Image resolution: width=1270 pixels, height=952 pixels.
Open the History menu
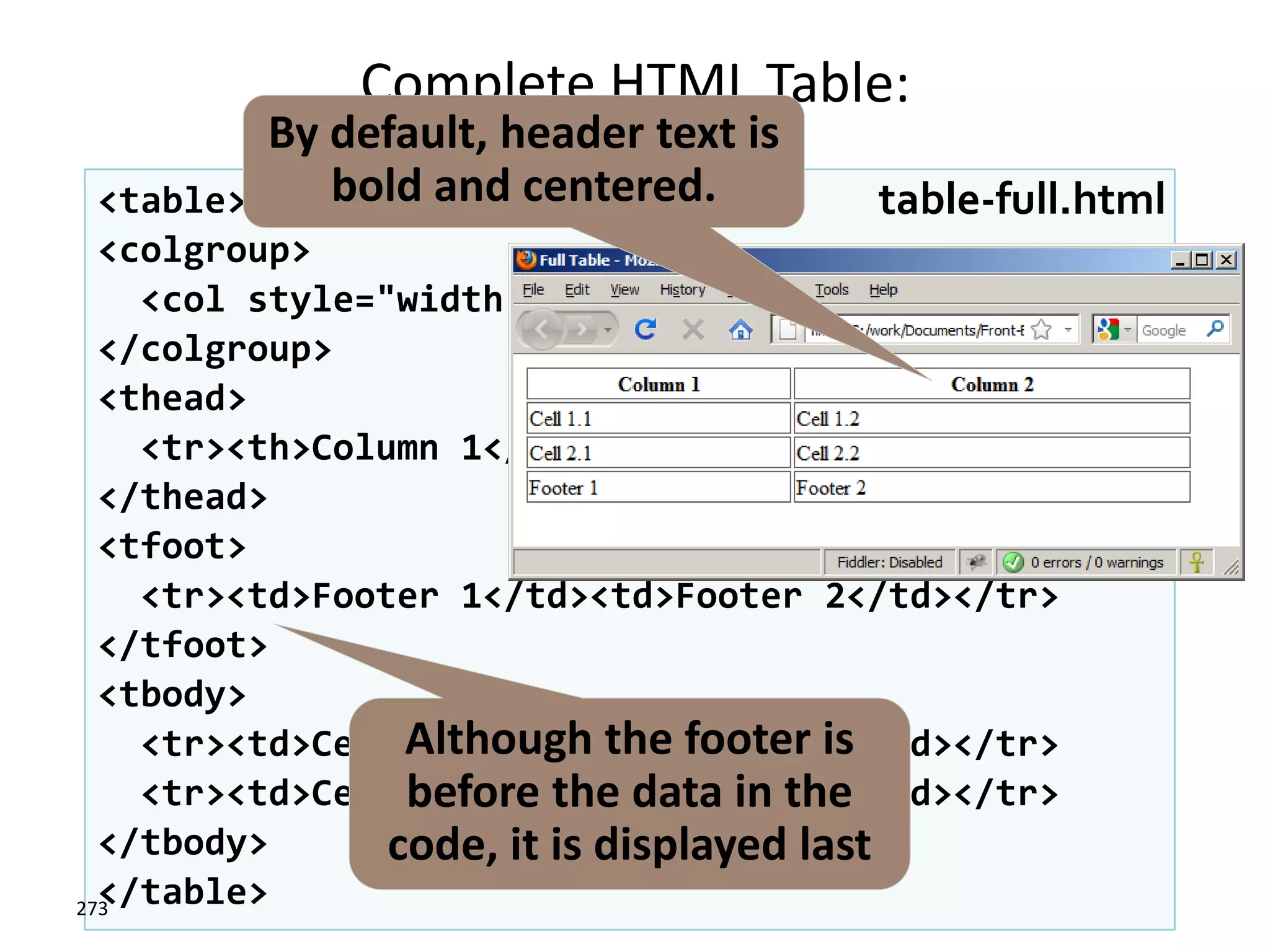pyautogui.click(x=682, y=289)
